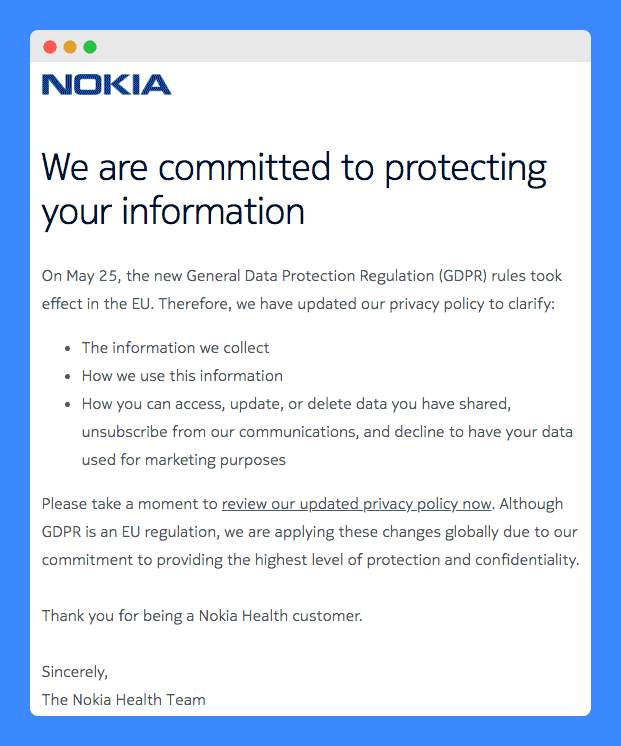The width and height of the screenshot is (621, 746).
Task: Click the line about commitment to highest protection
Action: point(310,560)
